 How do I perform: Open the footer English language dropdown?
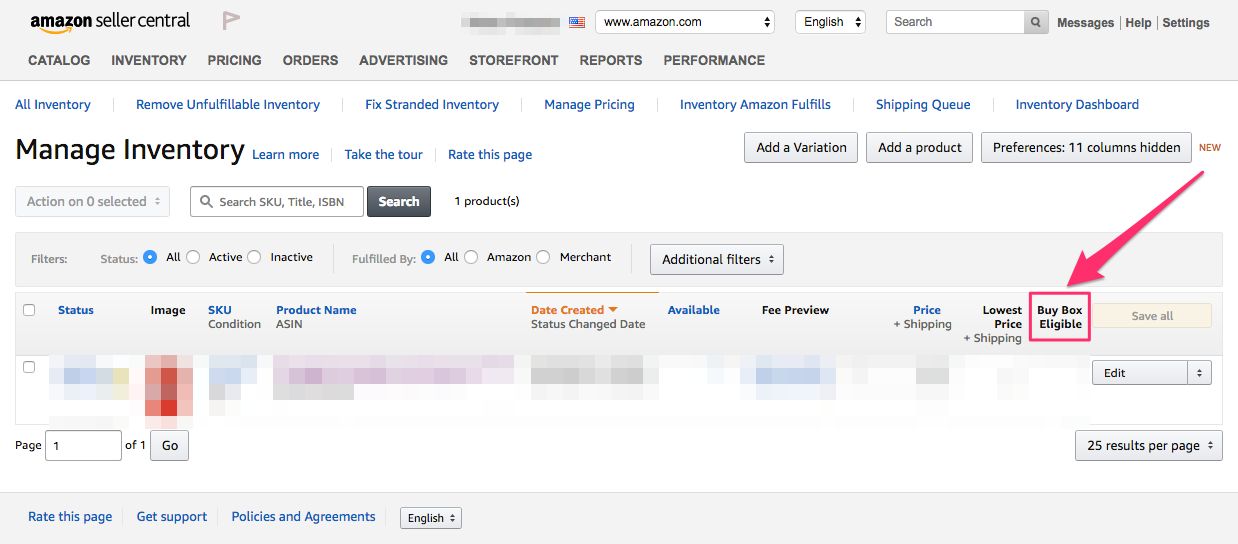431,518
